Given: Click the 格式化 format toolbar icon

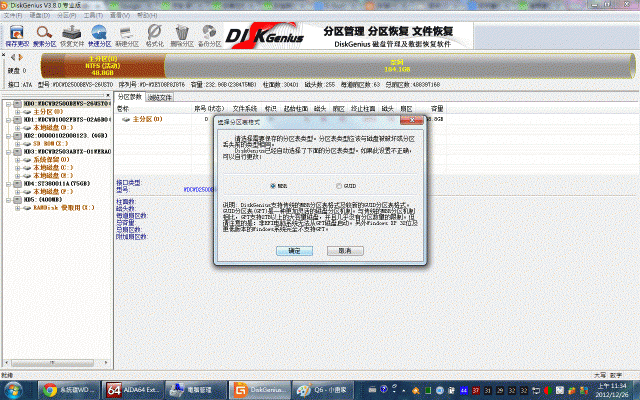Looking at the screenshot, I should tap(154, 36).
